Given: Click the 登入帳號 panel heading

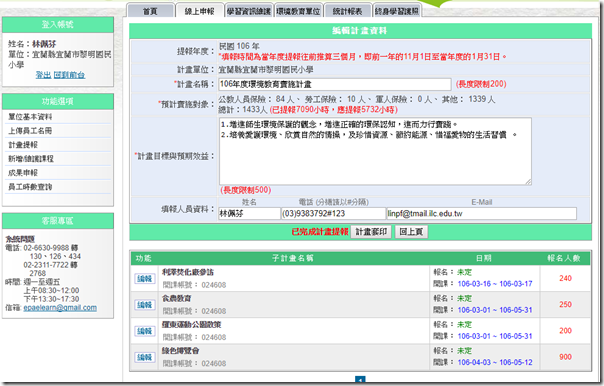Looking at the screenshot, I should click(58, 25).
